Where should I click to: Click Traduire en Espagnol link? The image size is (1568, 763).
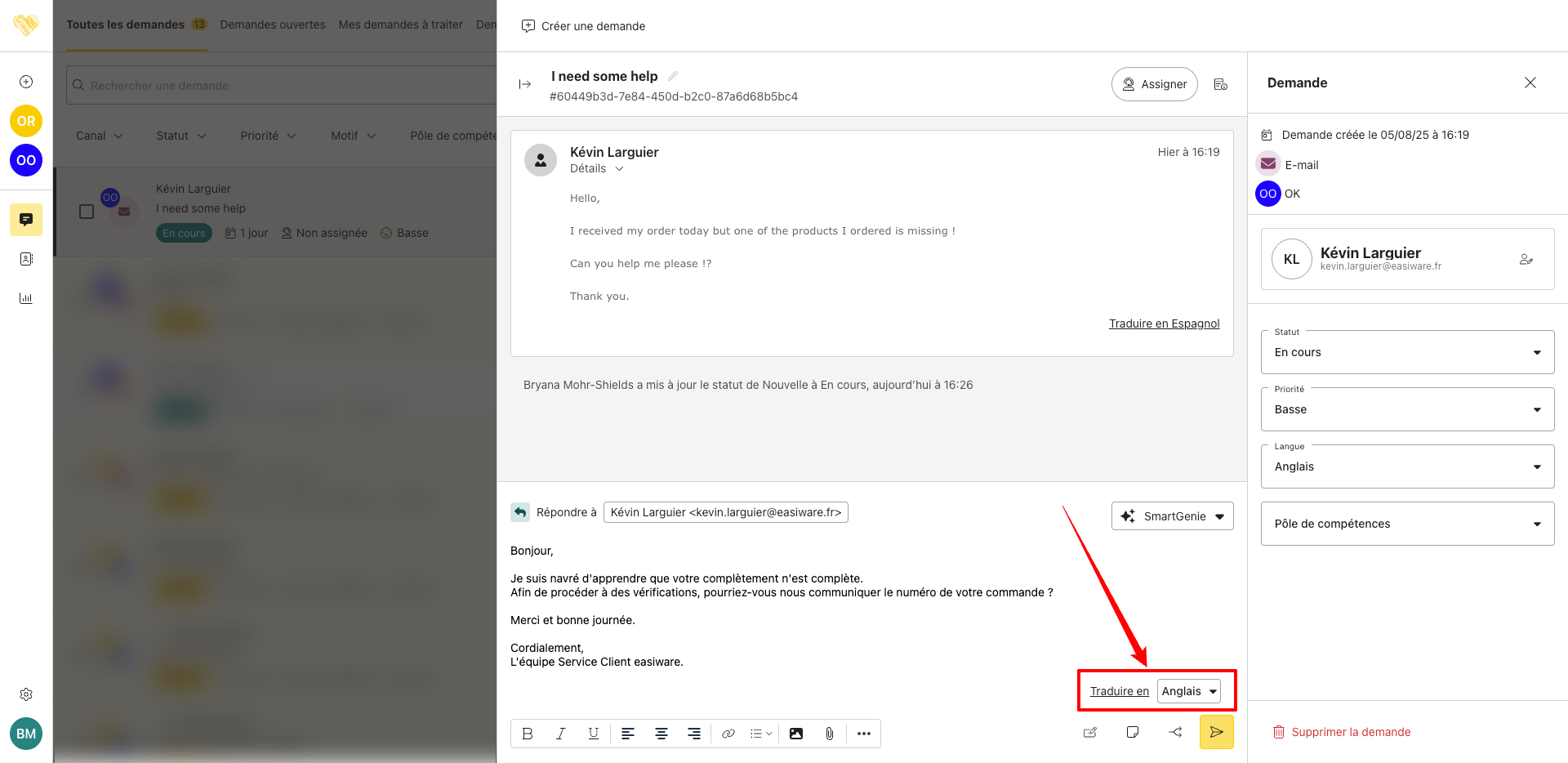[1164, 323]
